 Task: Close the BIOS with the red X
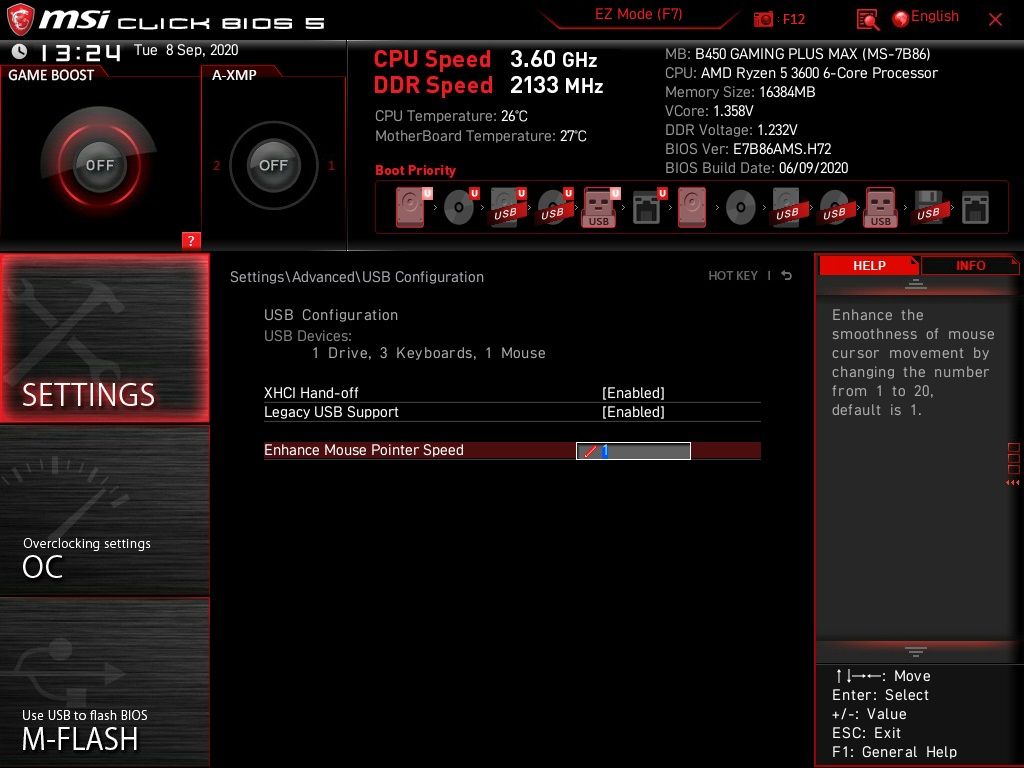(x=995, y=20)
